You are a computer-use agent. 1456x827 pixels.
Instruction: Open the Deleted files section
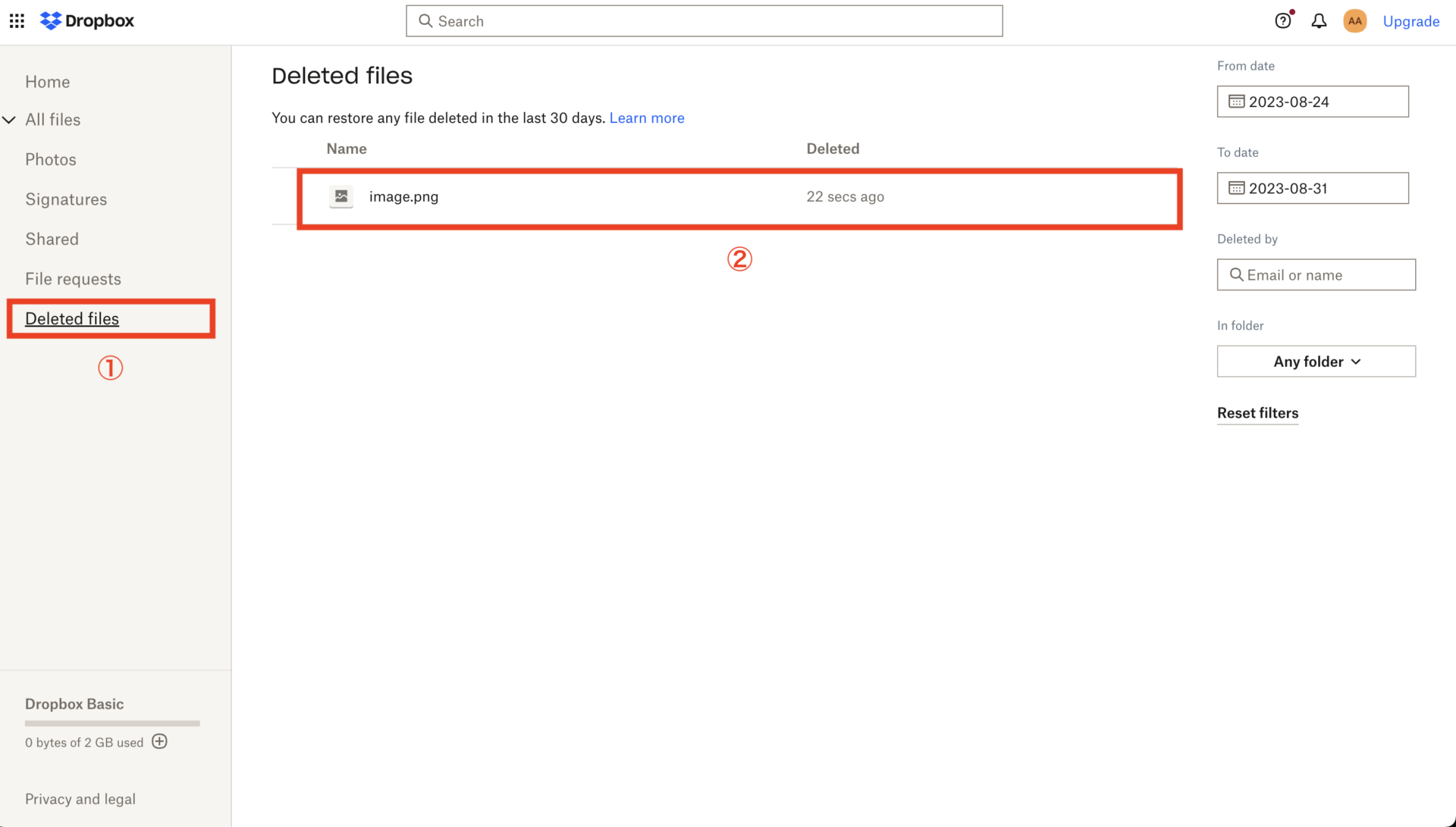pos(71,318)
